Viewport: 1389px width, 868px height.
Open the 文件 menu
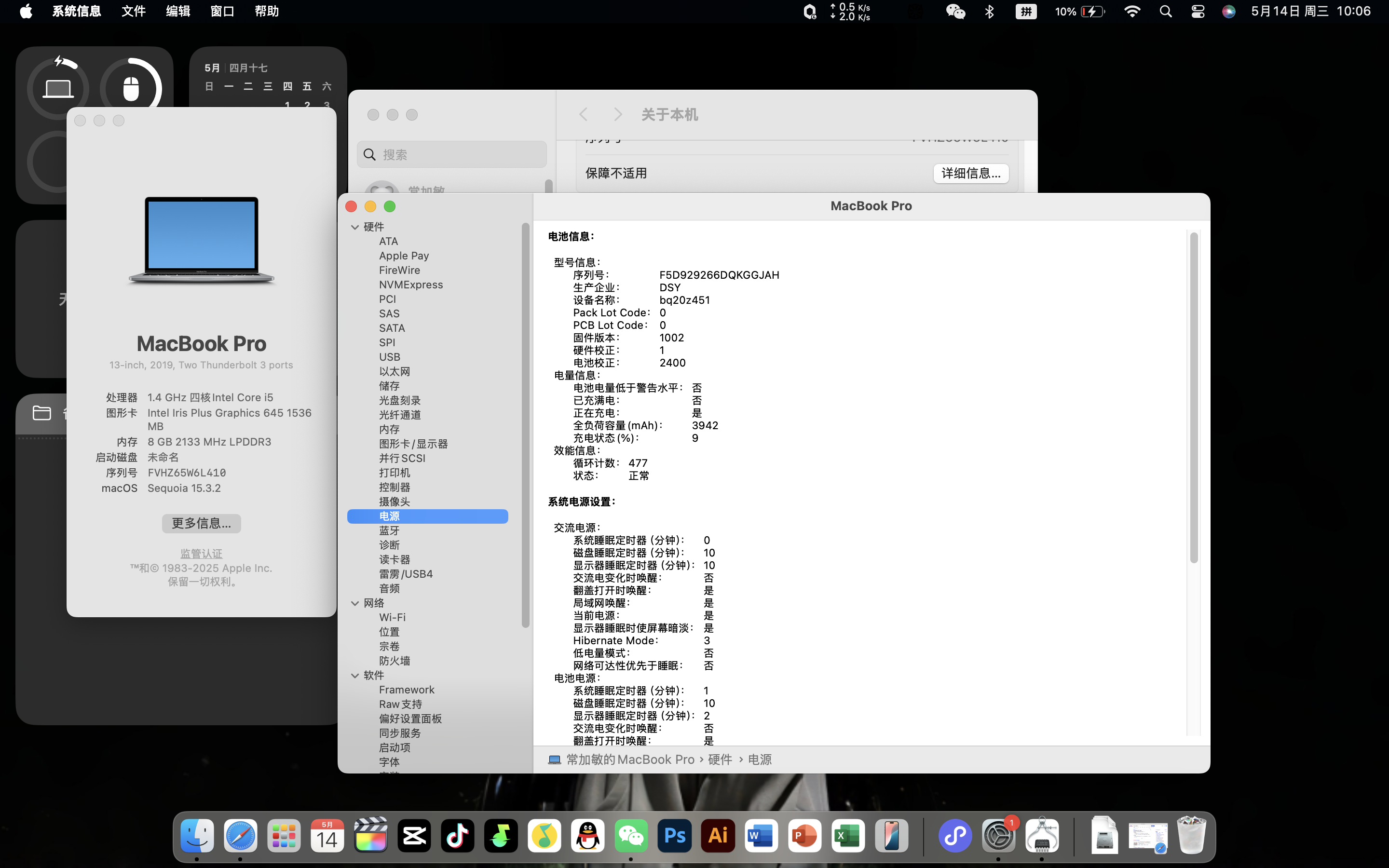coord(133,12)
